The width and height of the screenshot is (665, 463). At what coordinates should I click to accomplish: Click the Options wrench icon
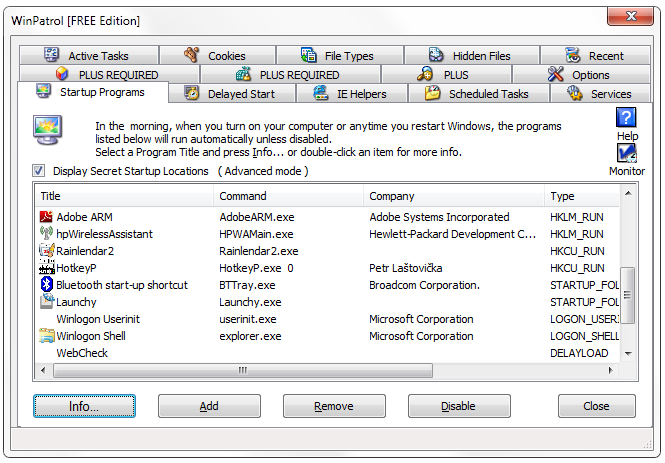pos(555,74)
